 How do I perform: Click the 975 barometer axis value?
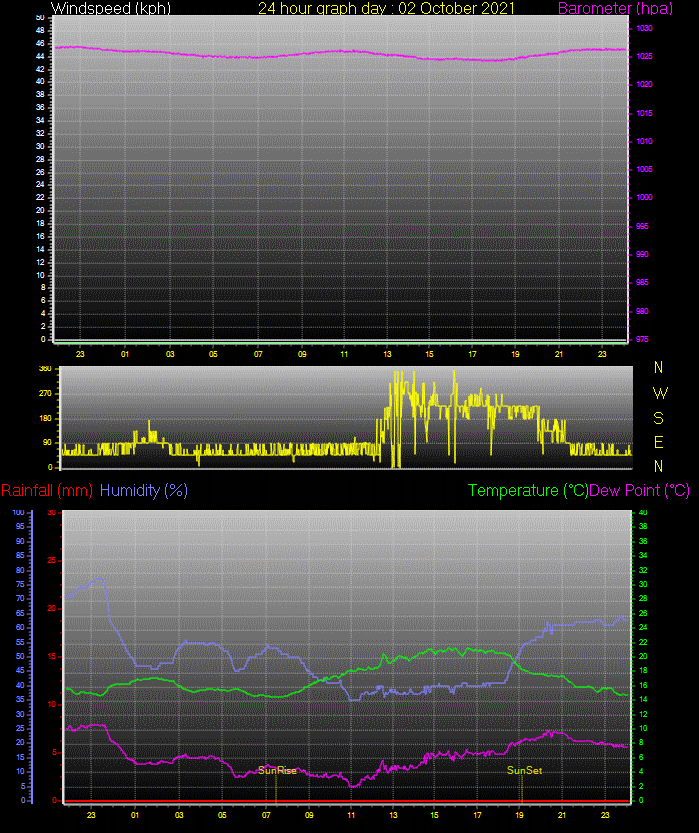tap(642, 339)
